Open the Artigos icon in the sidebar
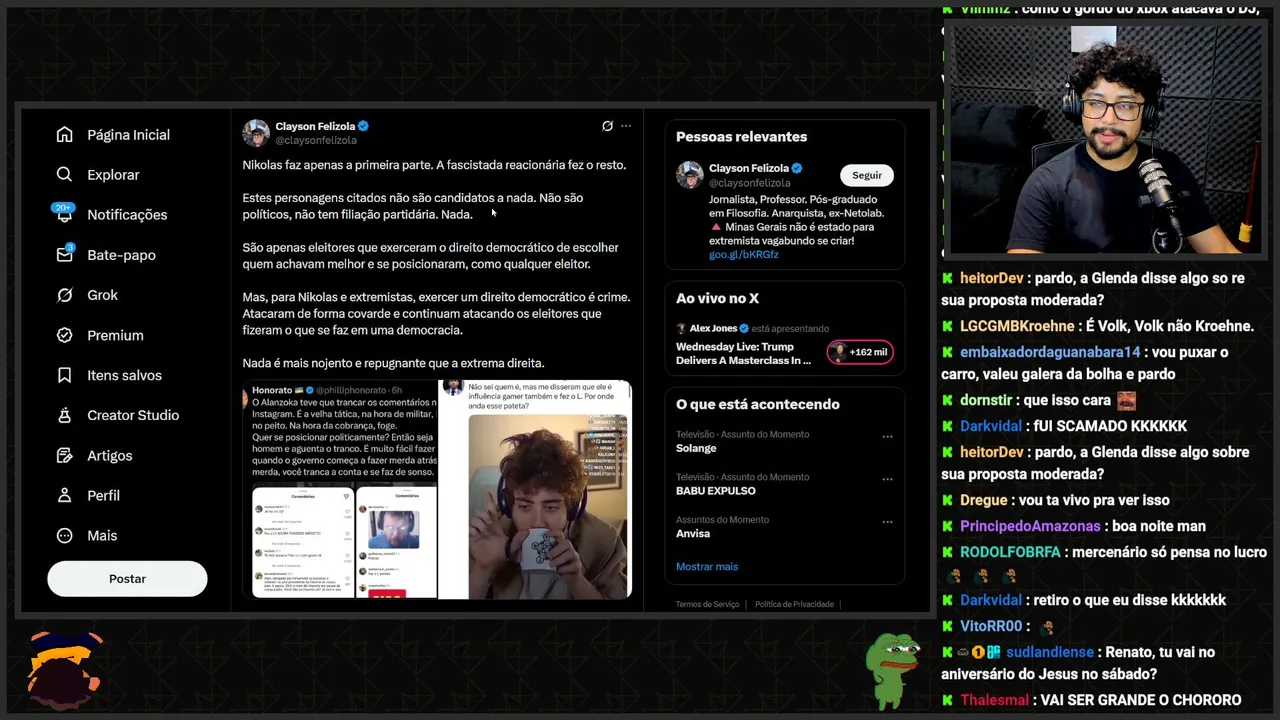The width and height of the screenshot is (1280, 720). click(65, 455)
